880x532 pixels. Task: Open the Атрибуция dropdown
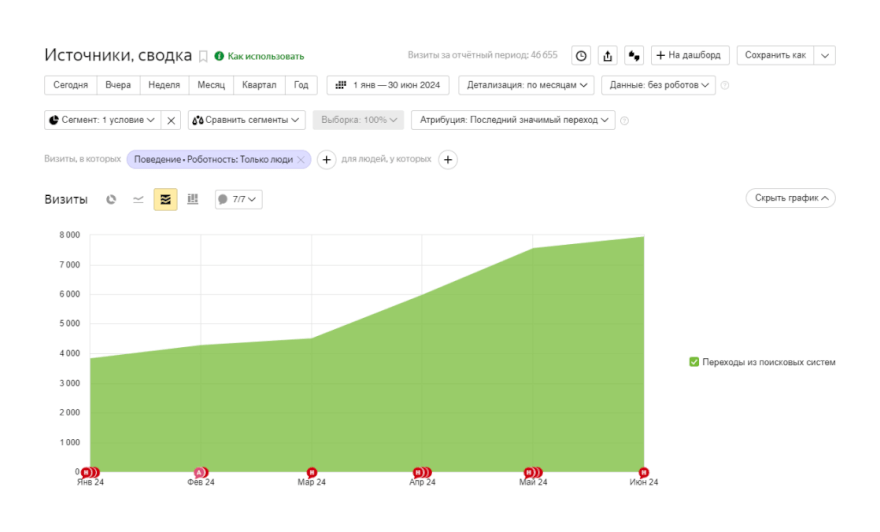coord(512,120)
